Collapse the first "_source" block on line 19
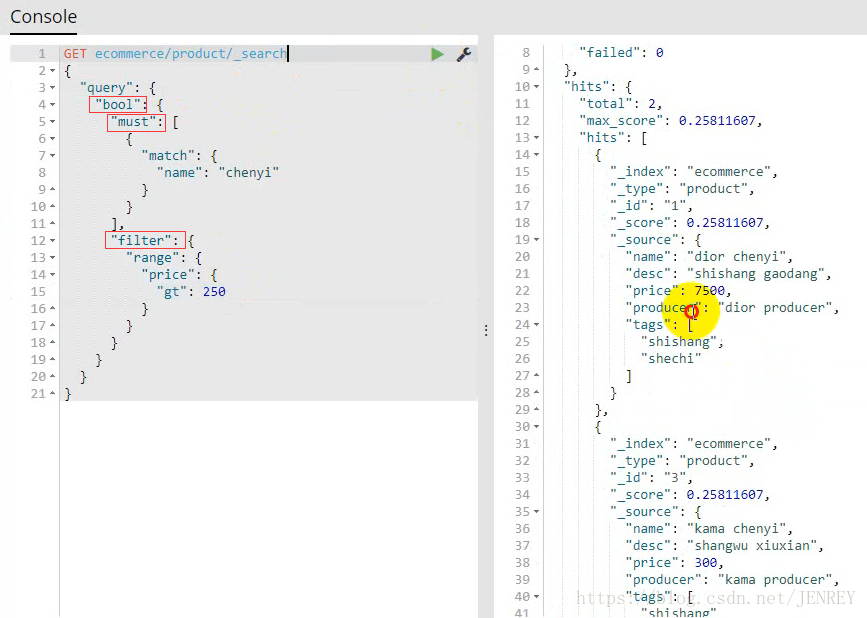Image resolution: width=867 pixels, height=618 pixels. (536, 240)
